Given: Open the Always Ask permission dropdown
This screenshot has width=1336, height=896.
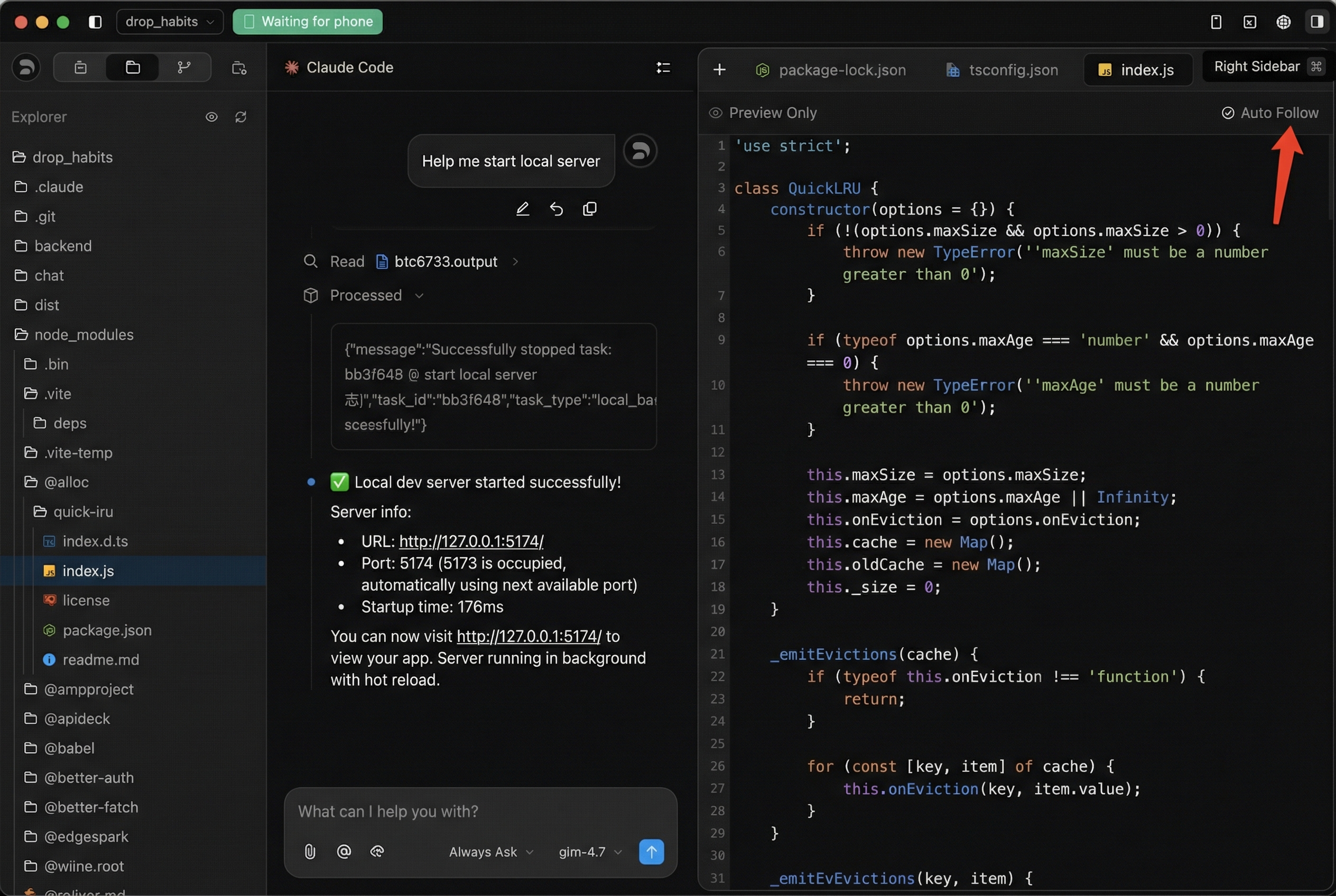Looking at the screenshot, I should pyautogui.click(x=490, y=852).
